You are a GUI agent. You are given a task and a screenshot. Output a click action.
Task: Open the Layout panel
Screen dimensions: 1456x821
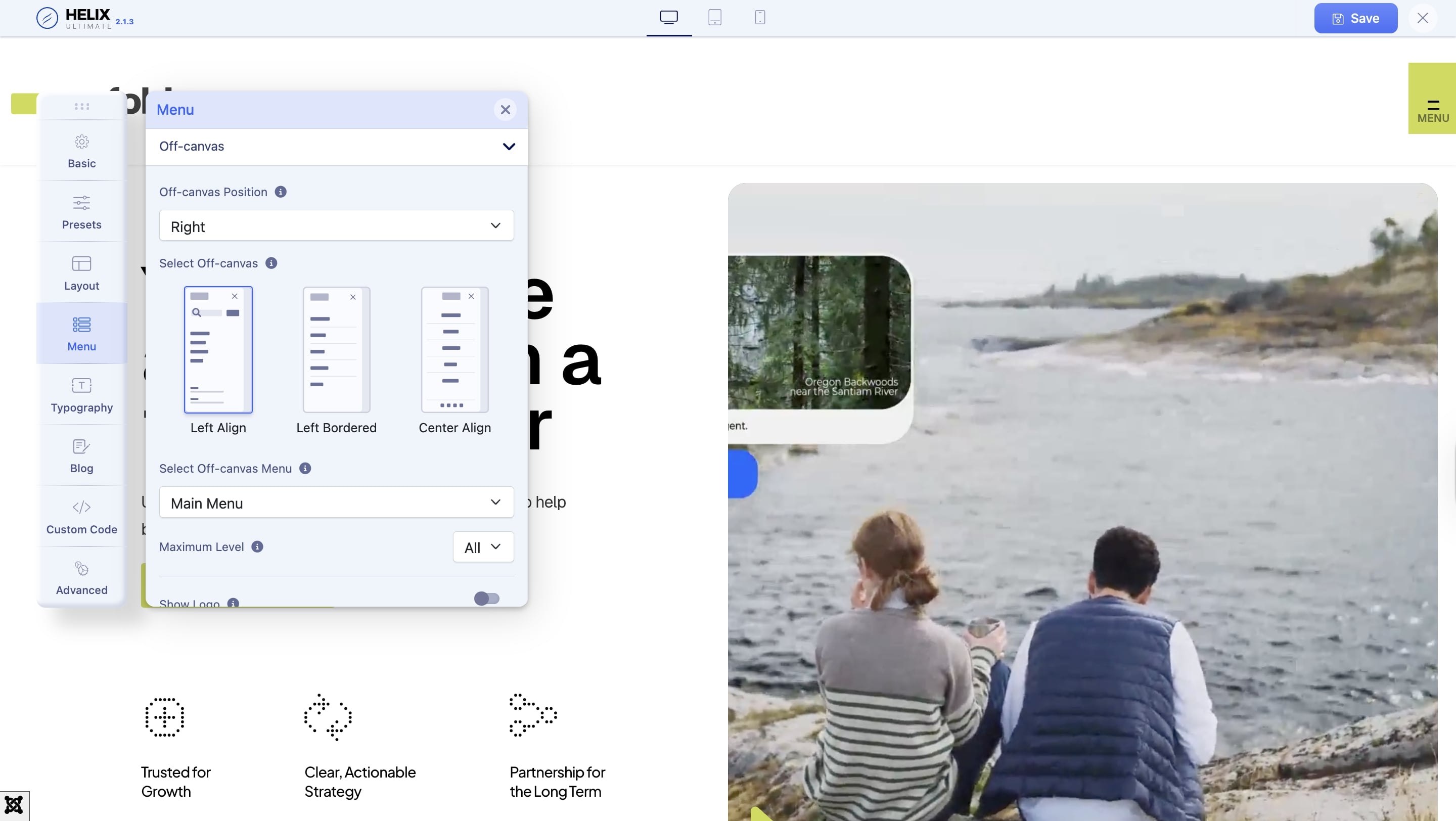coord(81,273)
